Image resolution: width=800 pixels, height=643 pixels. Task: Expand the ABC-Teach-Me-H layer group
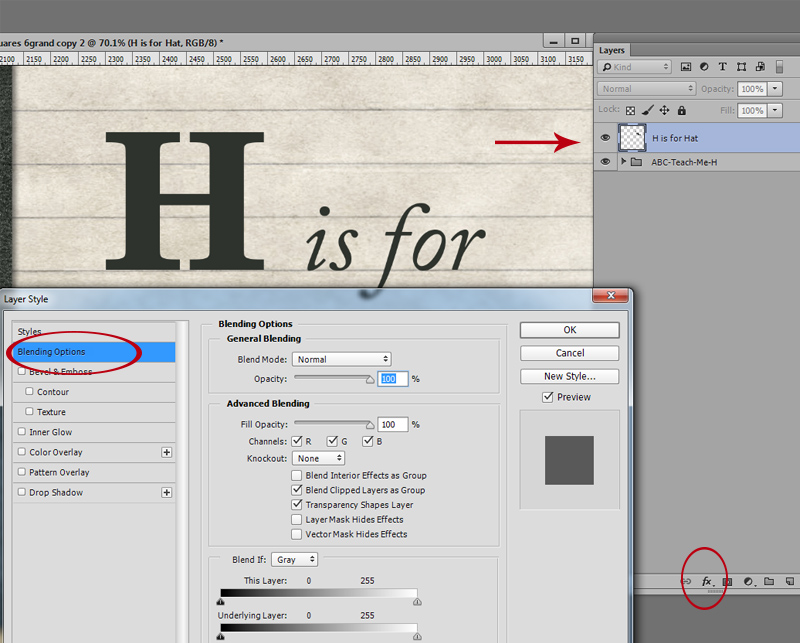623,161
